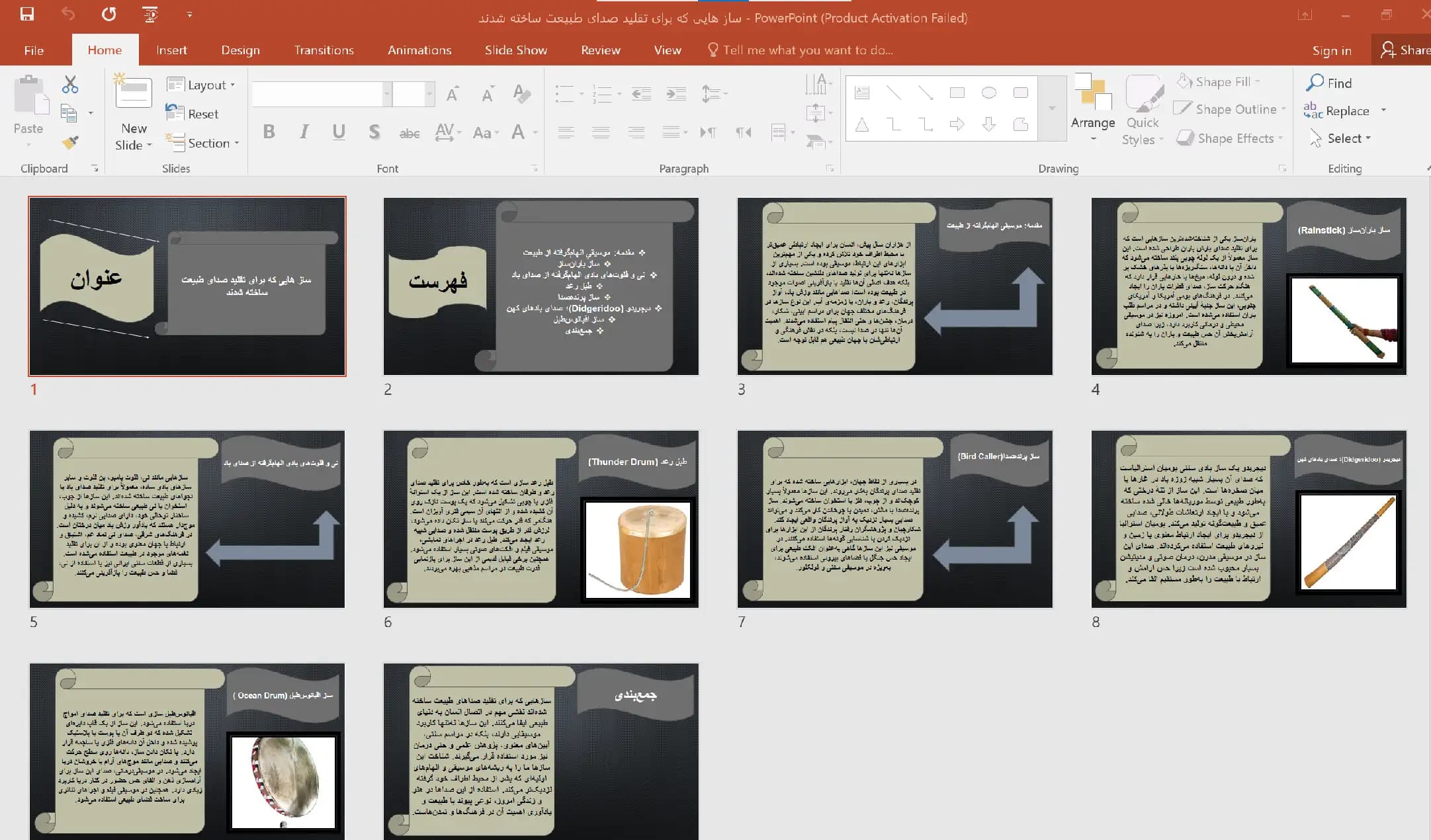Click the Find button
Screen dimensions: 1431x840
[1328, 83]
